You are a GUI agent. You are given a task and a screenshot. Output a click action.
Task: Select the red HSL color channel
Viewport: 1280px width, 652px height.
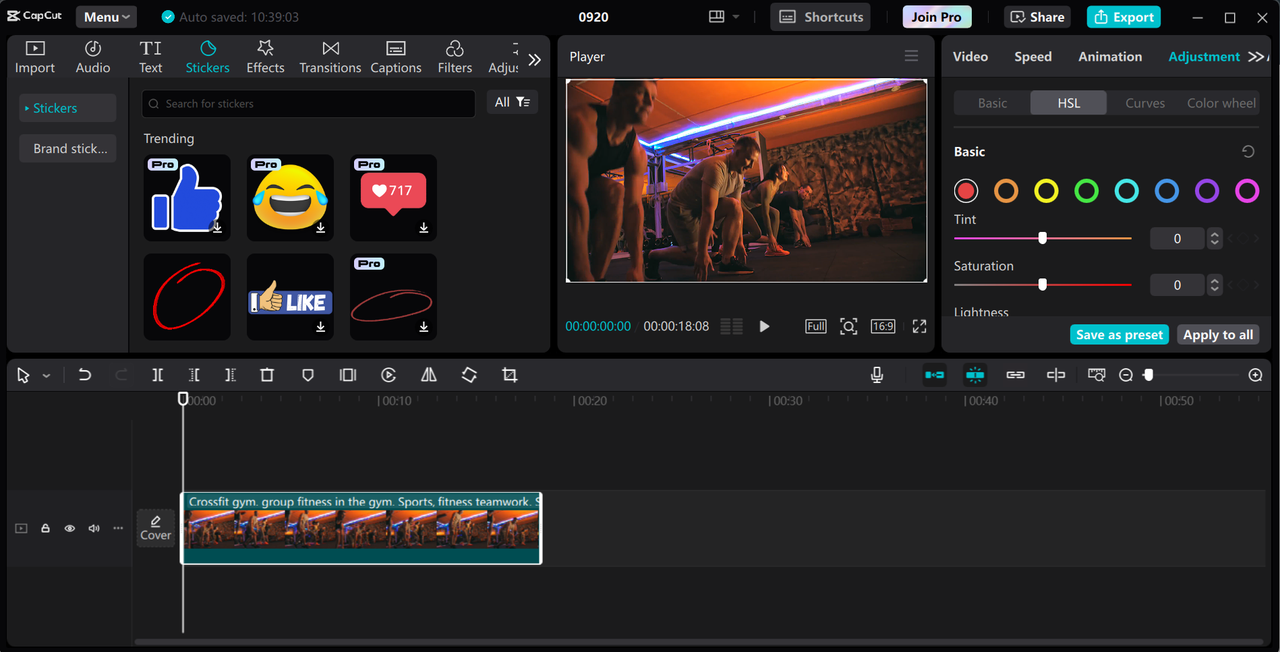tap(966, 191)
